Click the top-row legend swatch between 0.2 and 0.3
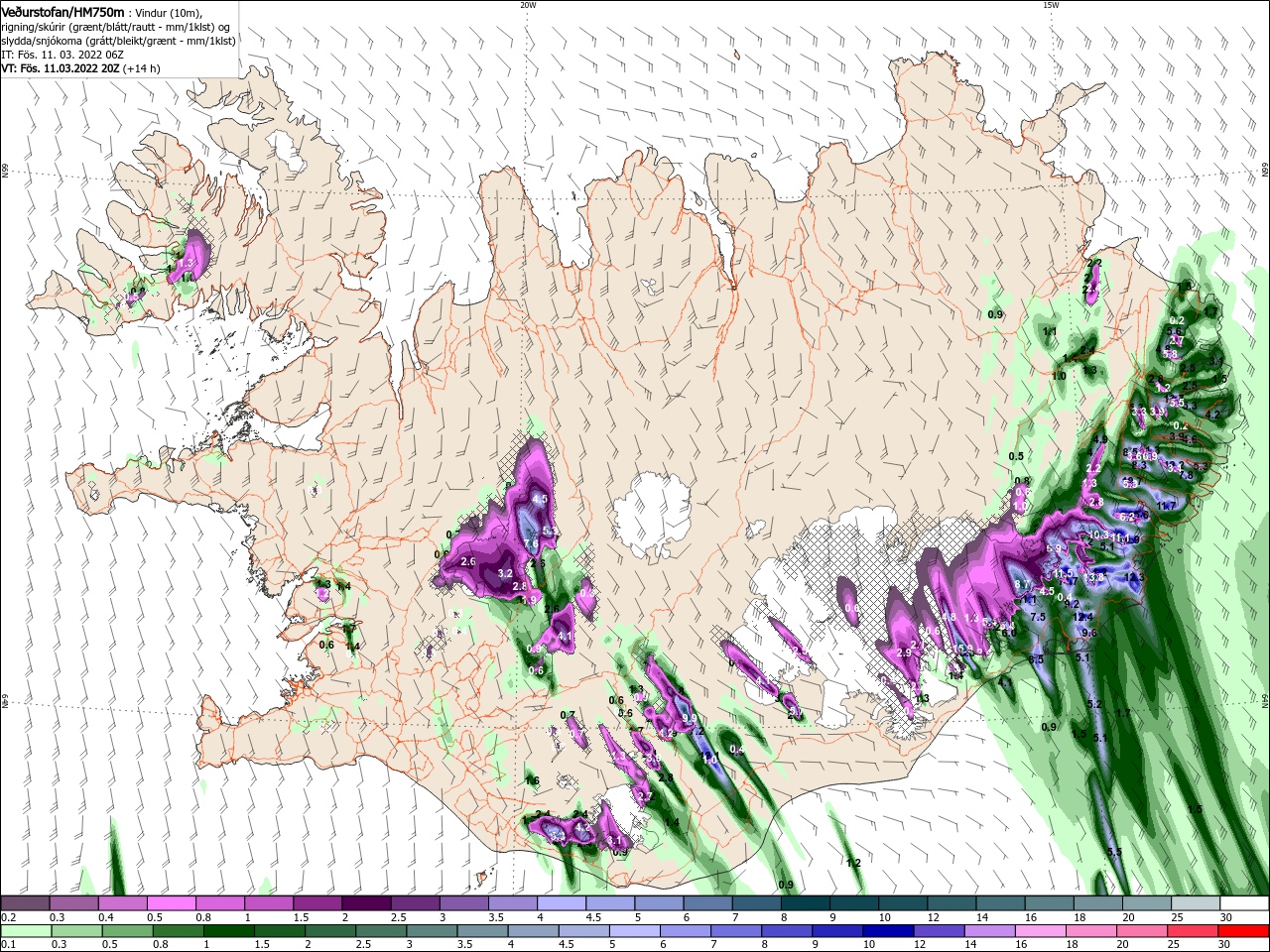Image resolution: width=1270 pixels, height=952 pixels. pyautogui.click(x=25, y=902)
